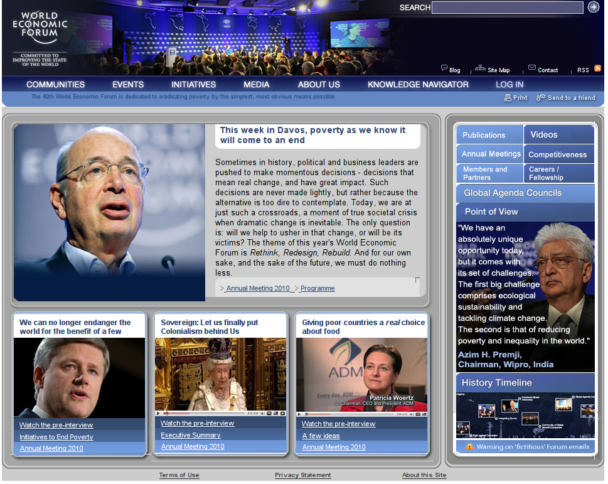Open the Communities menu
Viewport: 608px width, 484px height.
click(55, 84)
